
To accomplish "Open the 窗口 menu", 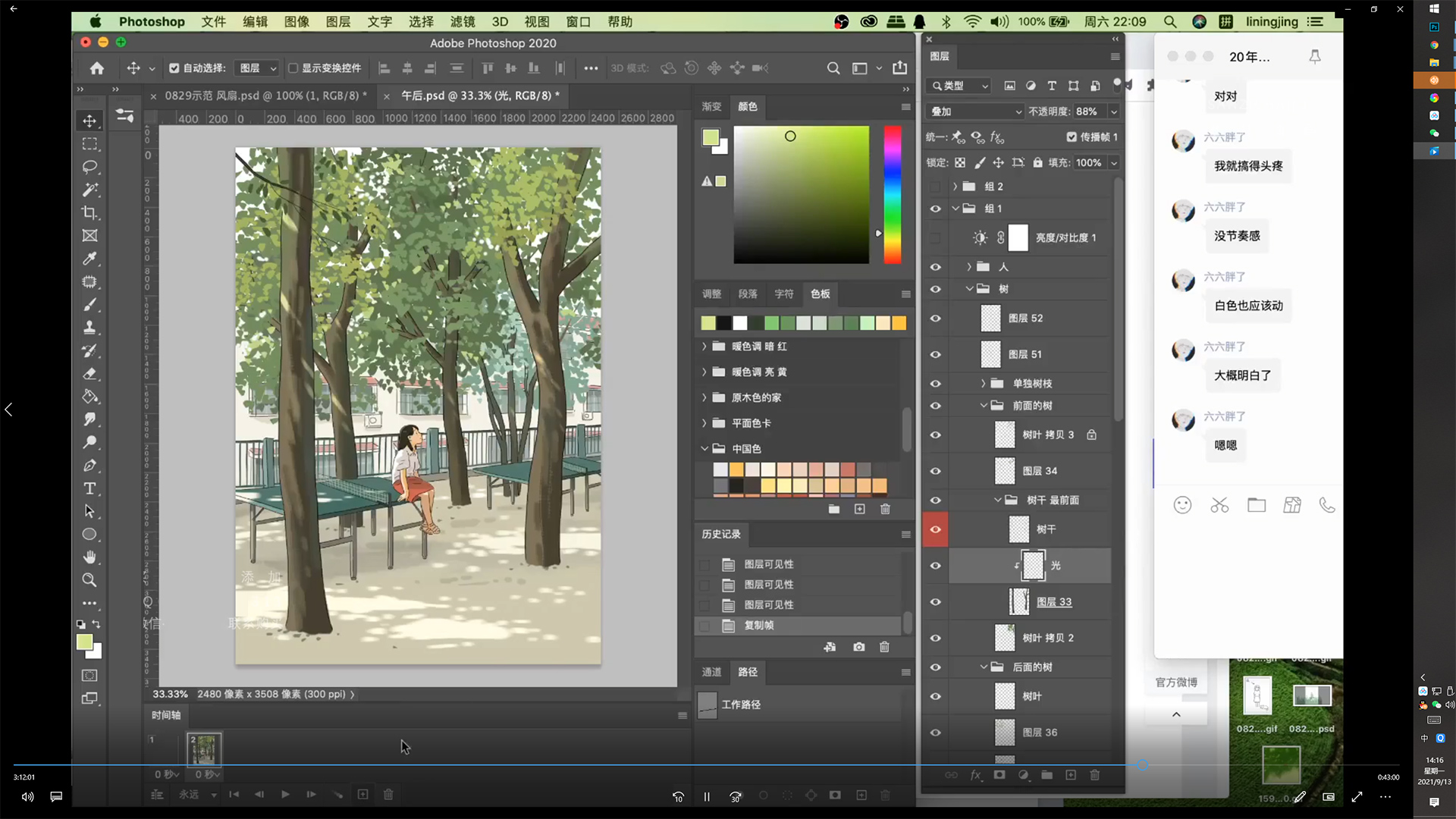I will tap(579, 22).
